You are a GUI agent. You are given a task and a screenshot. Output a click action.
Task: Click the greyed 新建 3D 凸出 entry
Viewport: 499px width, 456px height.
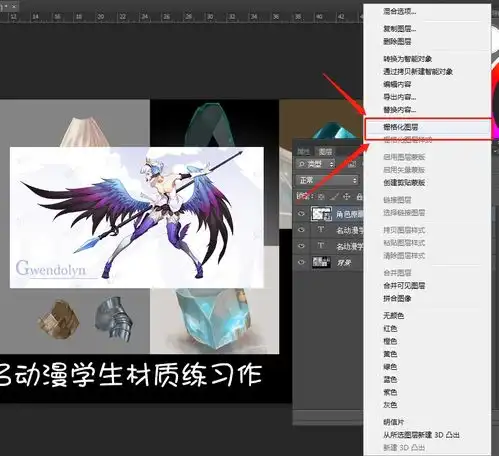(x=404, y=448)
